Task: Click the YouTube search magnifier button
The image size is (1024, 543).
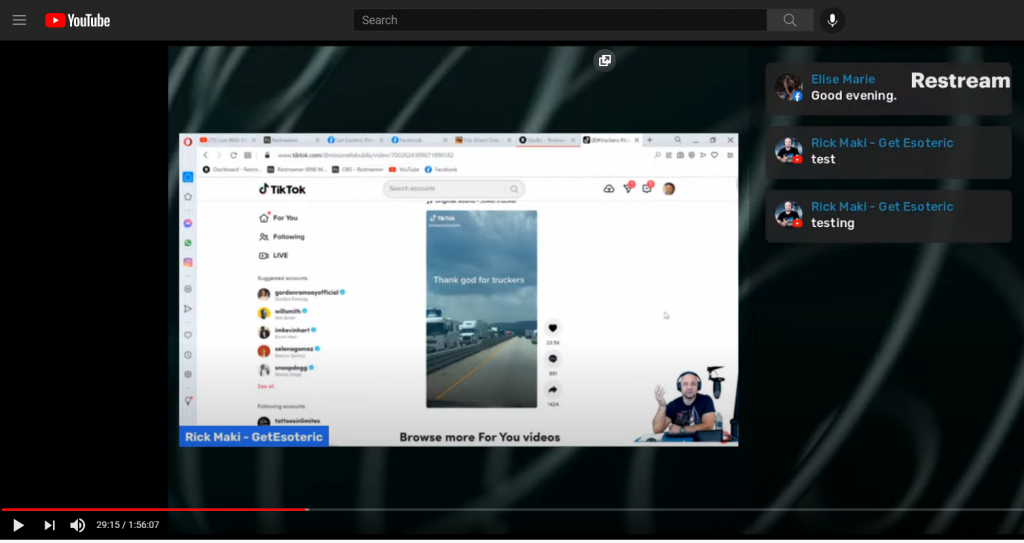Action: [x=790, y=20]
